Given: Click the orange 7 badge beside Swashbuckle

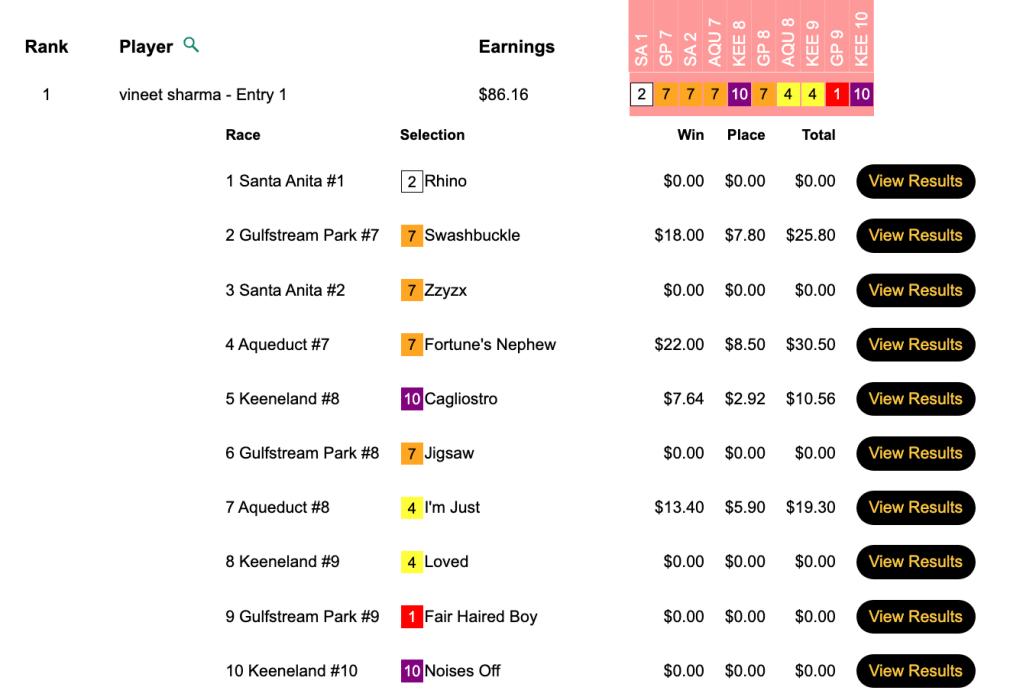Looking at the screenshot, I should tap(411, 236).
